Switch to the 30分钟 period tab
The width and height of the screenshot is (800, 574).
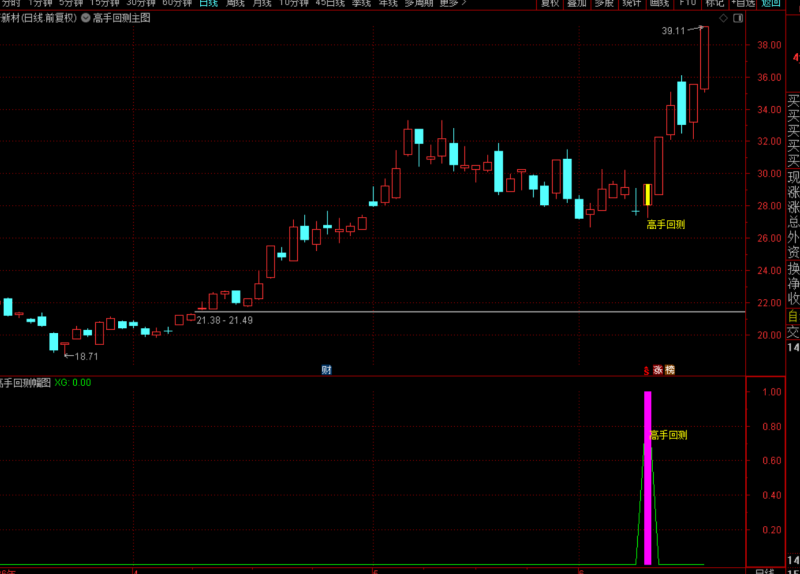click(141, 3)
